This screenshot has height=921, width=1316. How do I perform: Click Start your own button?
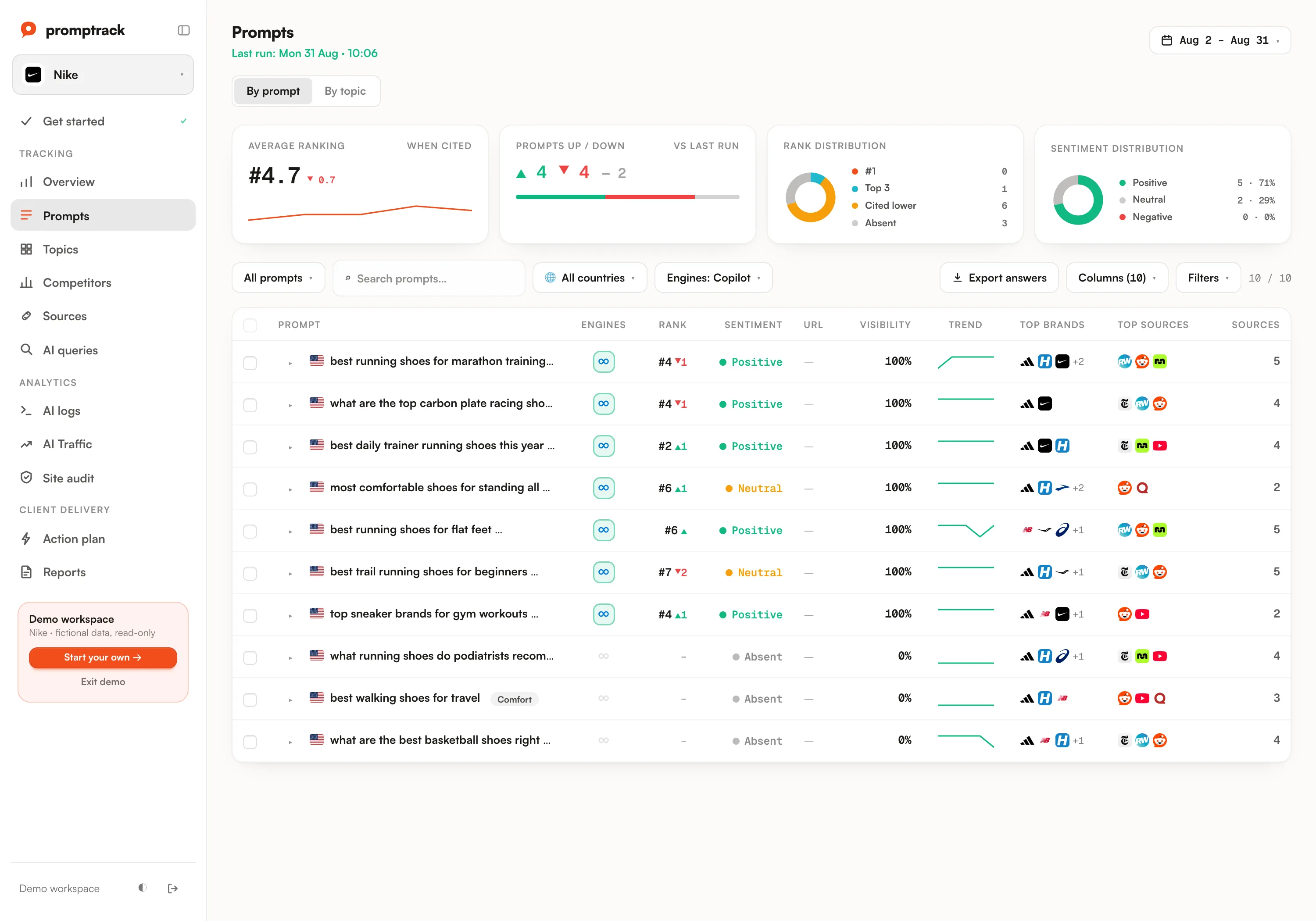pos(103,657)
